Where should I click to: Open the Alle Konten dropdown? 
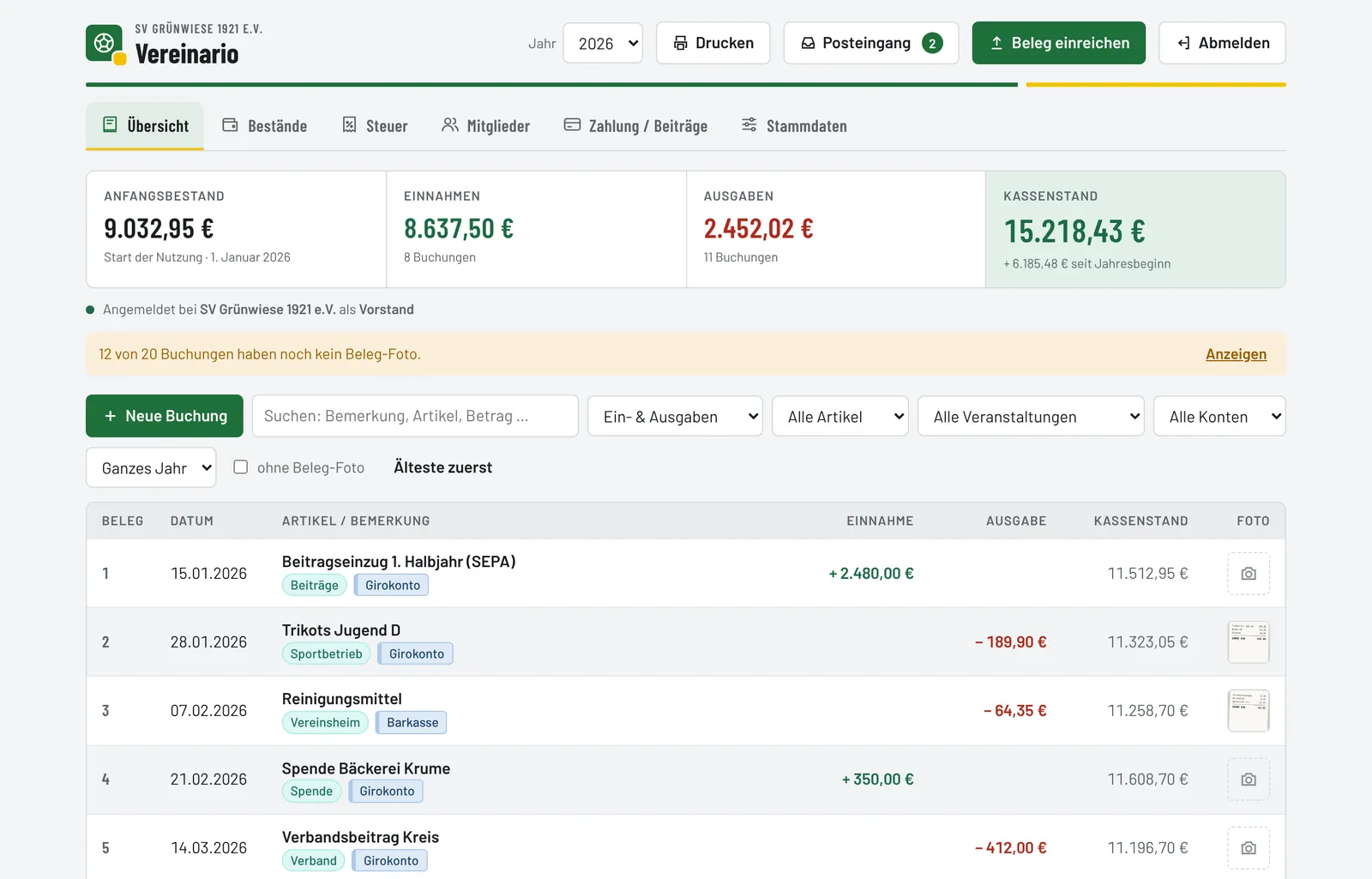(x=1219, y=417)
